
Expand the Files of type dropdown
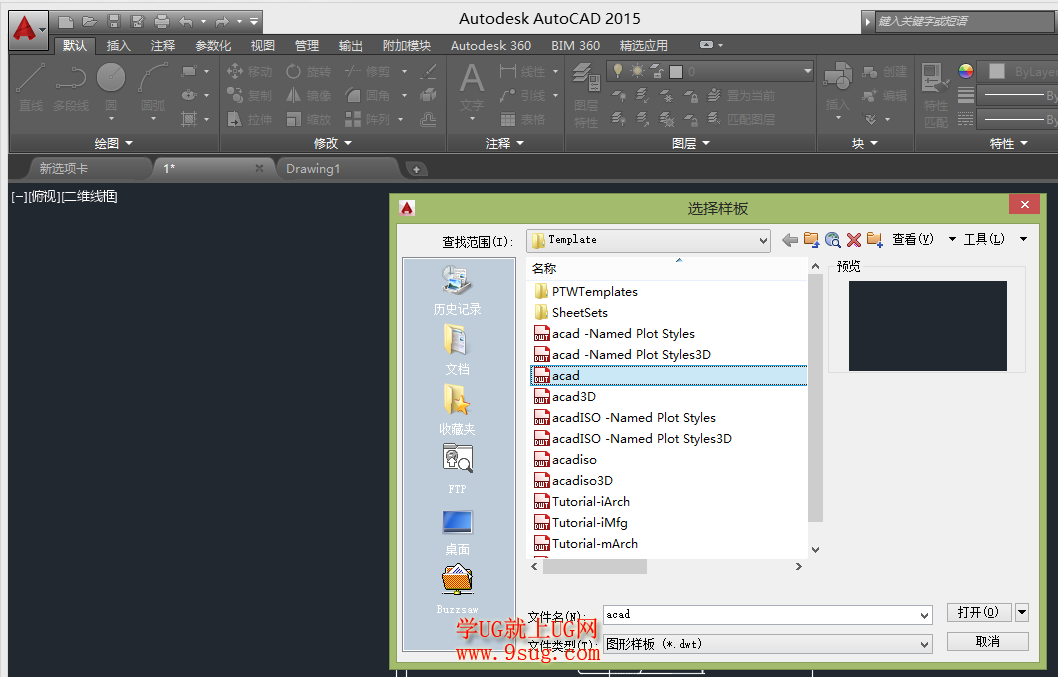pyautogui.click(x=924, y=645)
